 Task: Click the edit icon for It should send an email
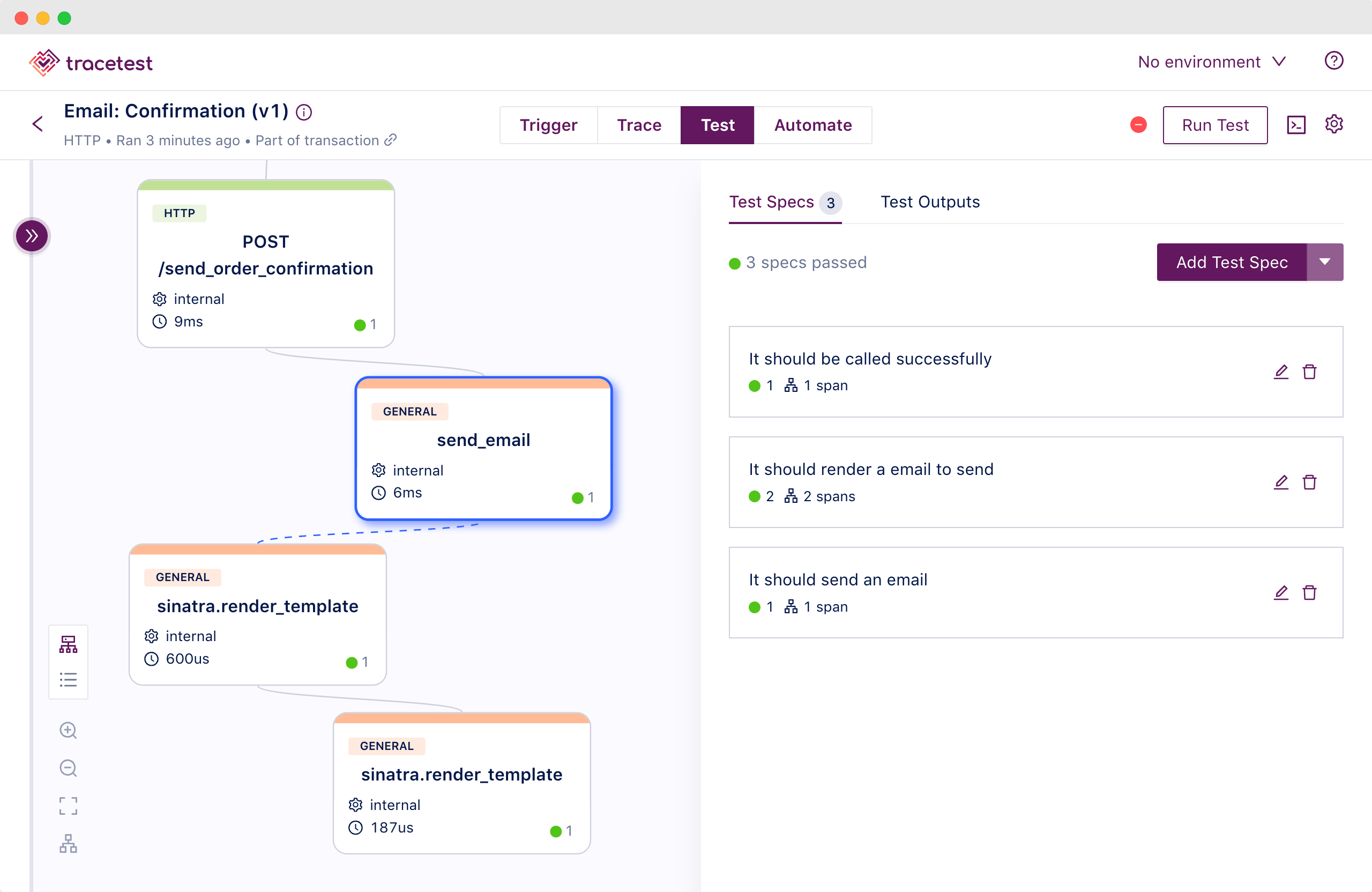[1281, 592]
